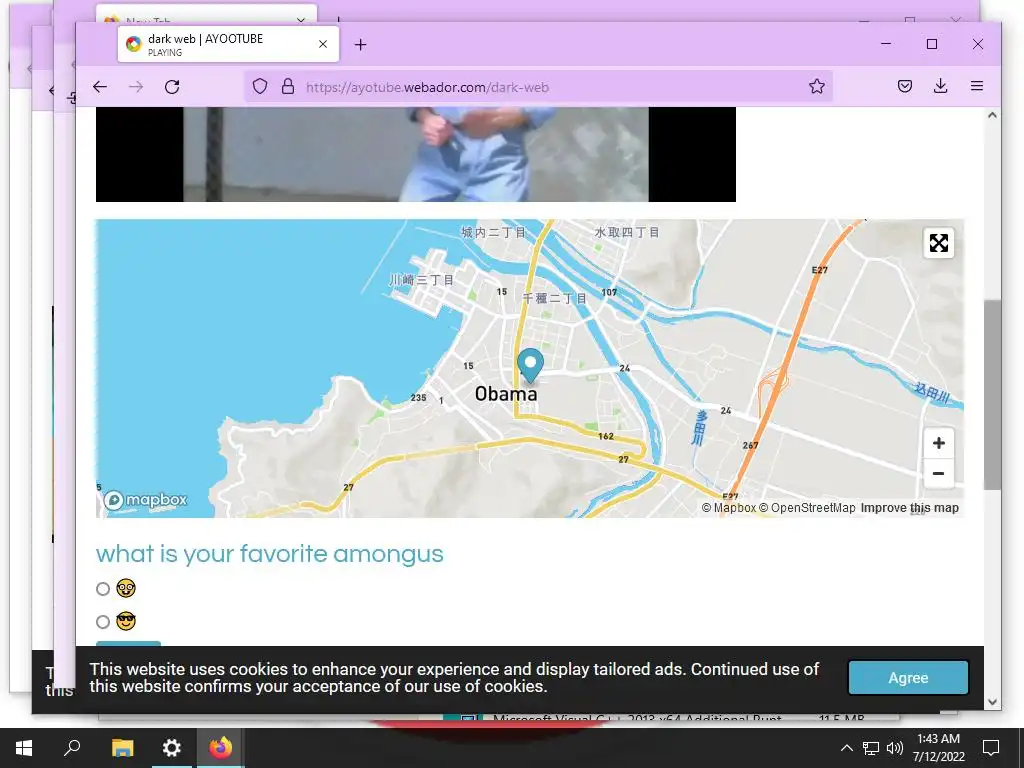Open the mapbox logo link

point(146,500)
